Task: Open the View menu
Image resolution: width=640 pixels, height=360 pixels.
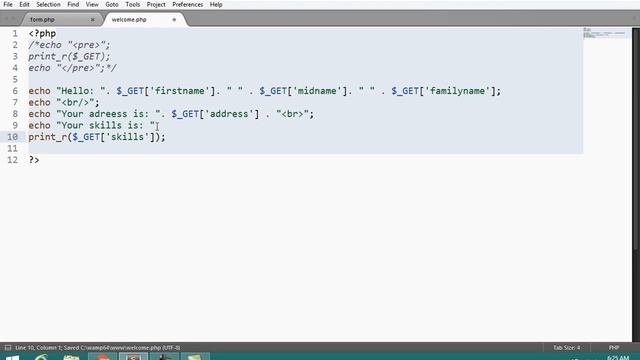Action: pyautogui.click(x=92, y=4)
